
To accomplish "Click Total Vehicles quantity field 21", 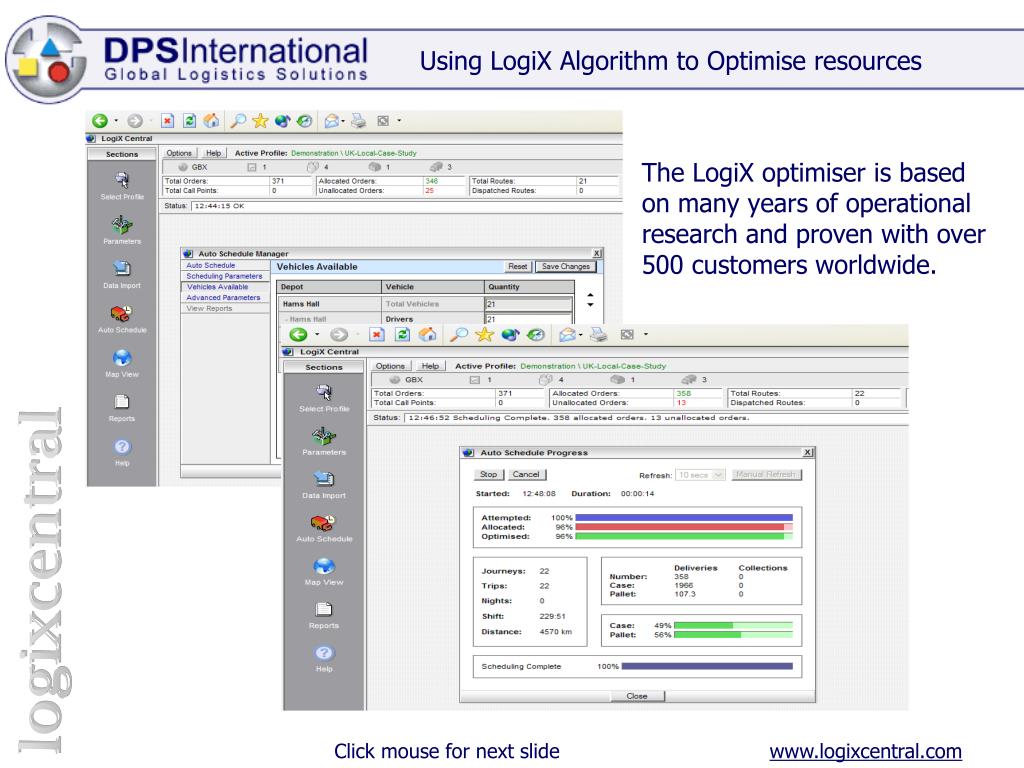I will tap(528, 304).
